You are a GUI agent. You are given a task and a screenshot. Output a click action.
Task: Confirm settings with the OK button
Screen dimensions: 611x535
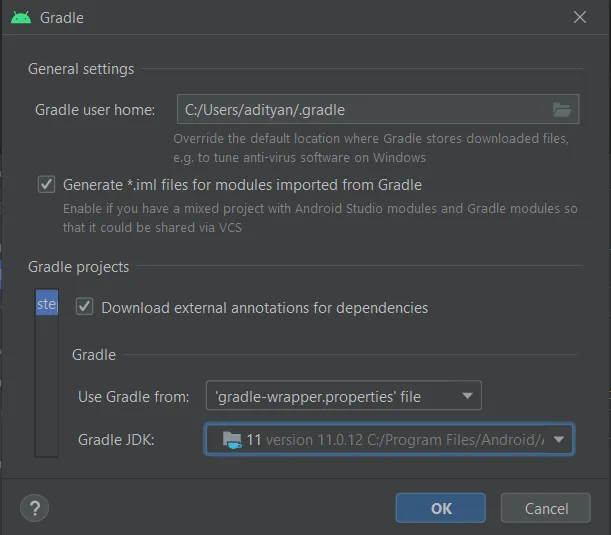tap(441, 508)
